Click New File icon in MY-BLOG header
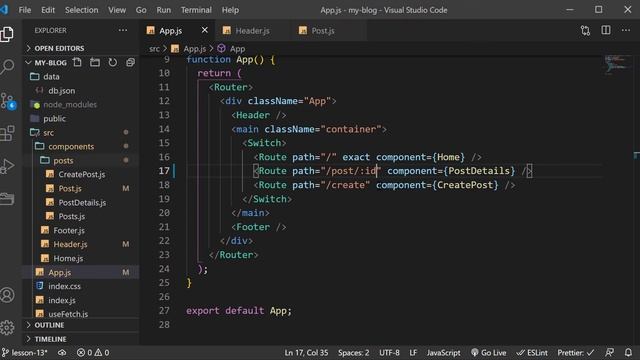Screen dimensions: 640x360 point(77,62)
